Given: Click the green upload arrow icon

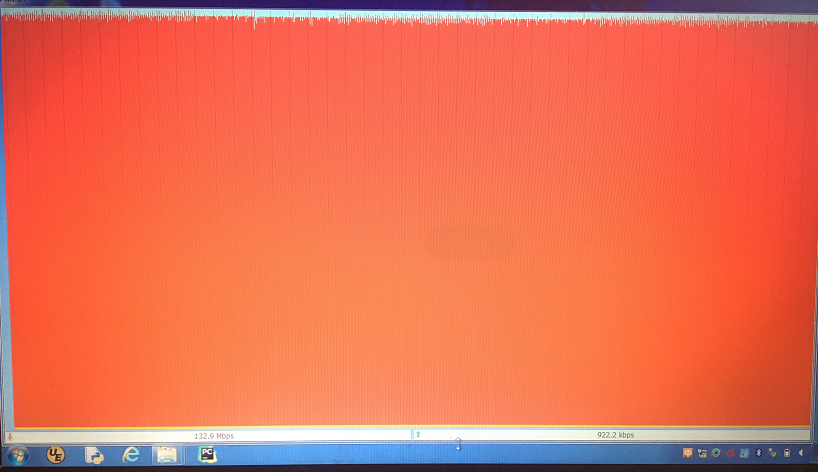Looking at the screenshot, I should coord(417,435).
